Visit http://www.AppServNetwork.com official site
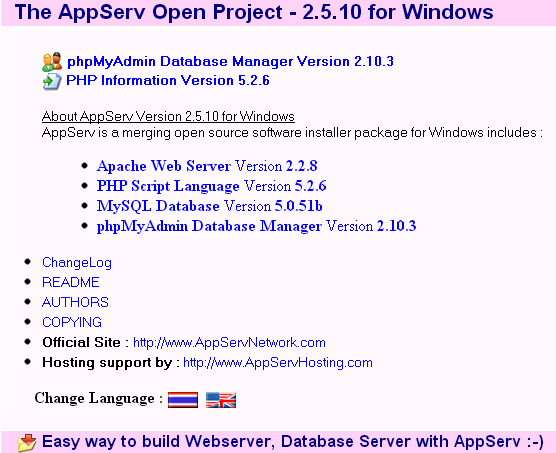 point(229,342)
